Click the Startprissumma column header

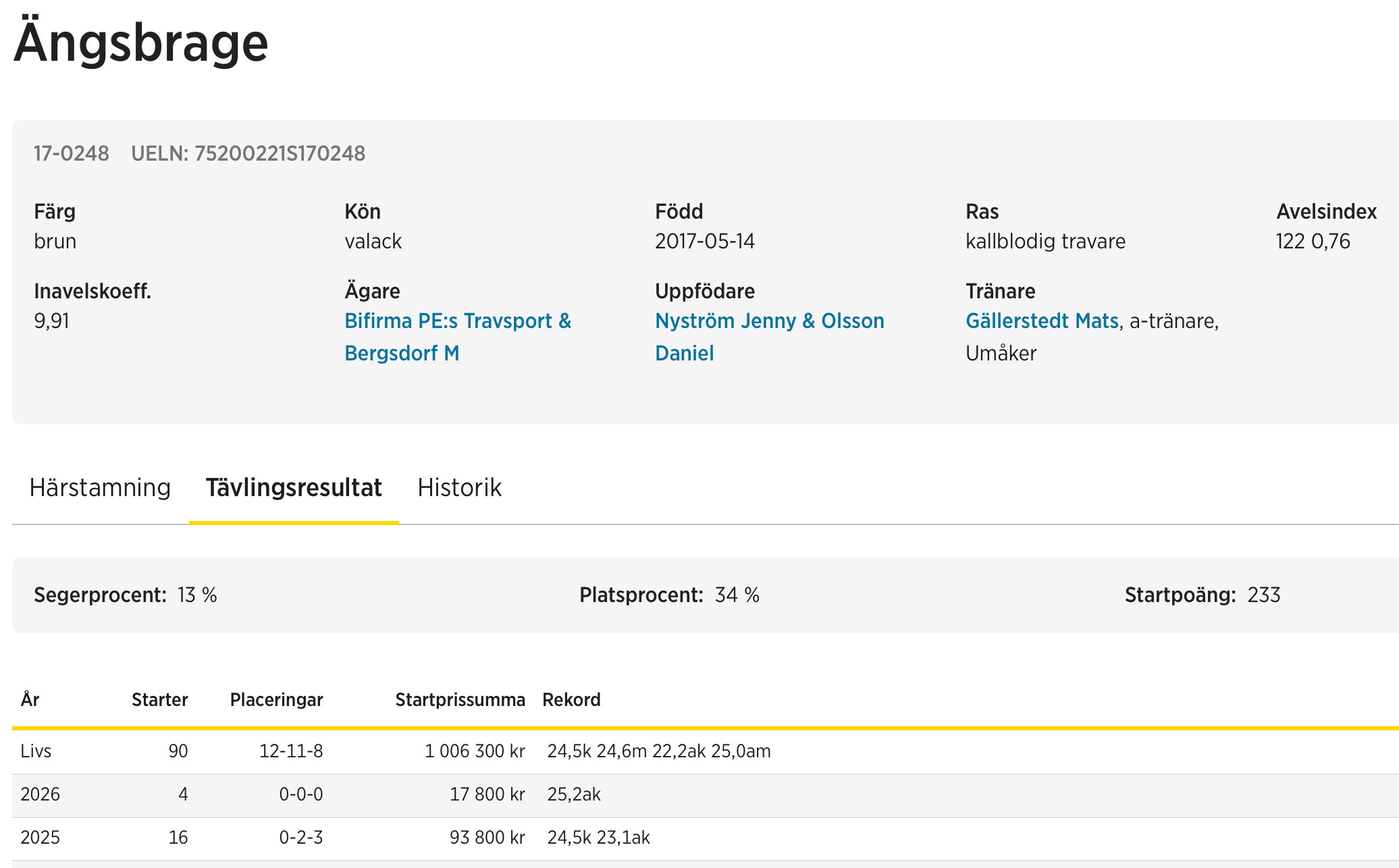click(460, 700)
